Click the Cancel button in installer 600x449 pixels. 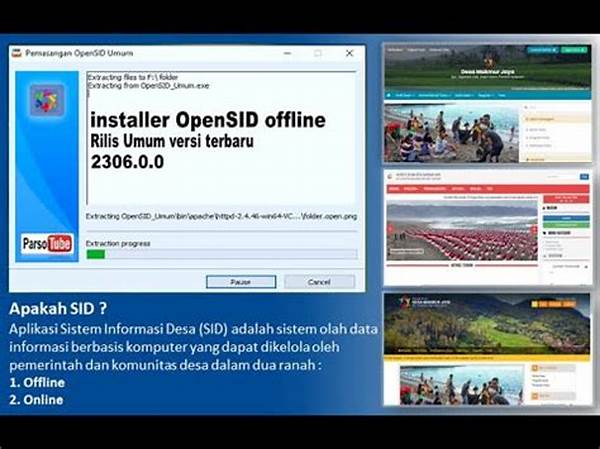coord(319,282)
